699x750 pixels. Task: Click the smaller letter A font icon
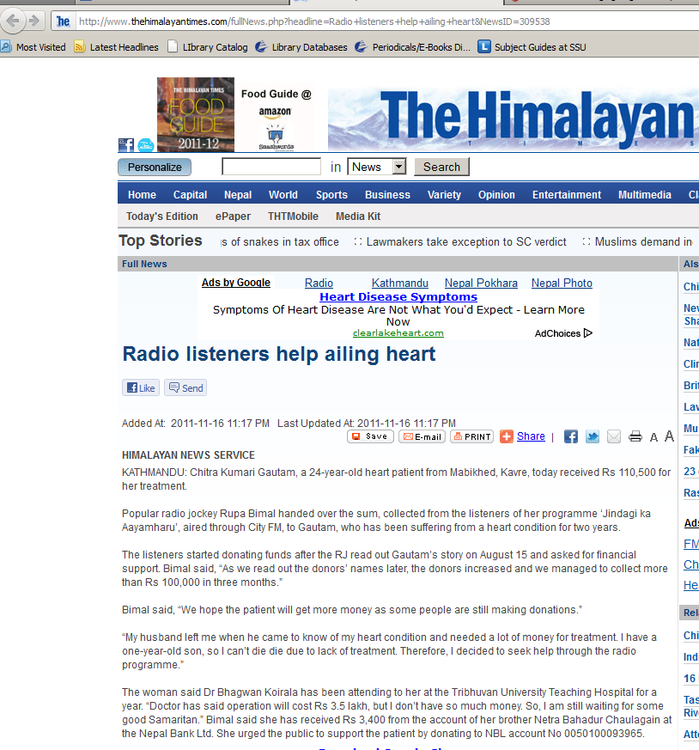[654, 438]
